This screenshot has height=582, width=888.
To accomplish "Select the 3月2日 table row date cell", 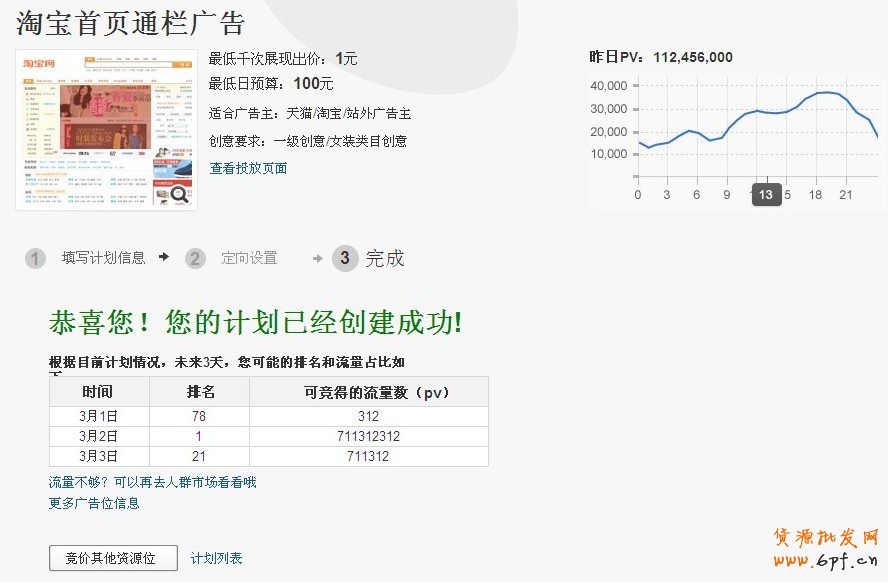I will tap(99, 436).
